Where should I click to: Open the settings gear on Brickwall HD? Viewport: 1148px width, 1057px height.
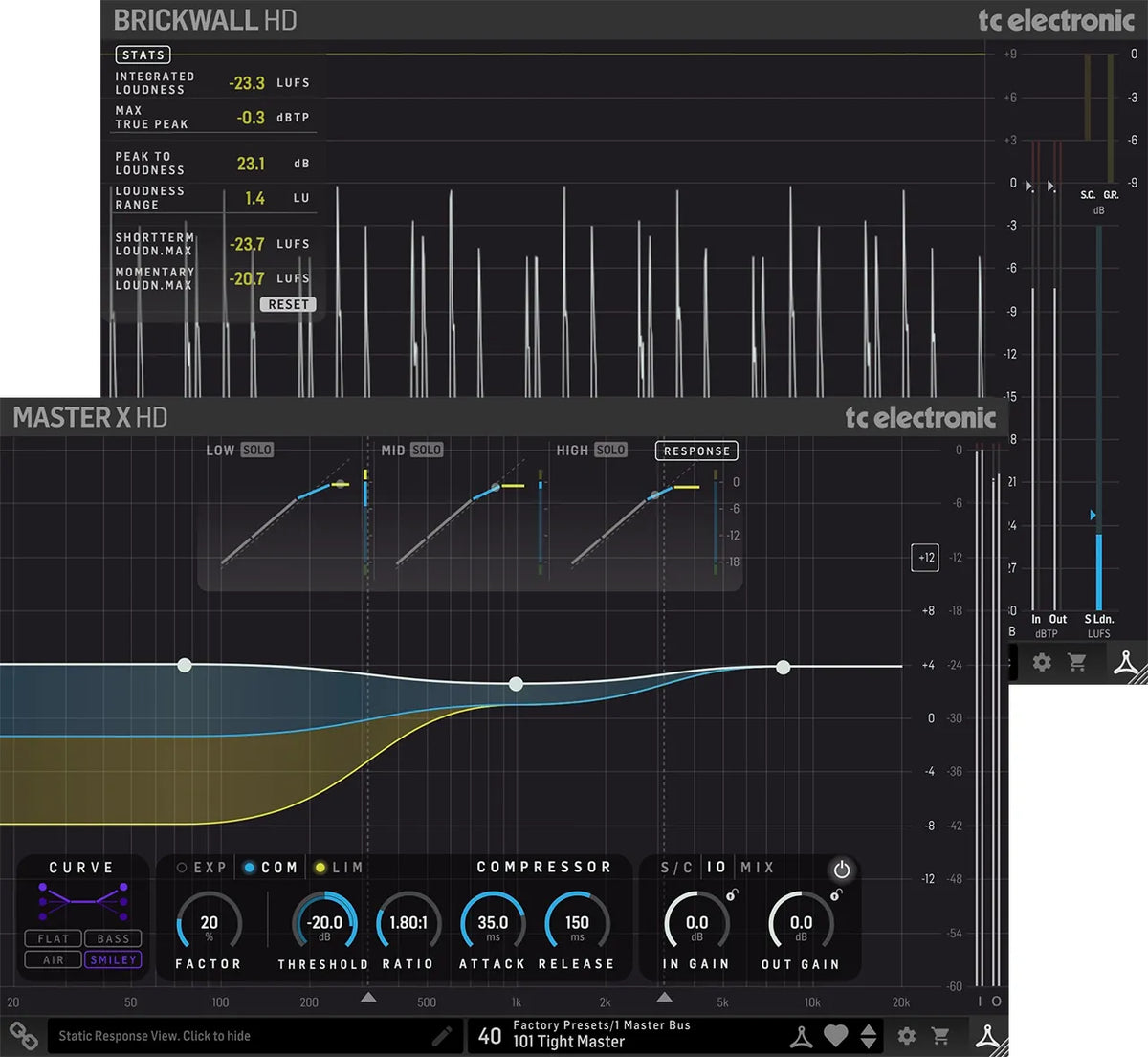[x=1042, y=662]
